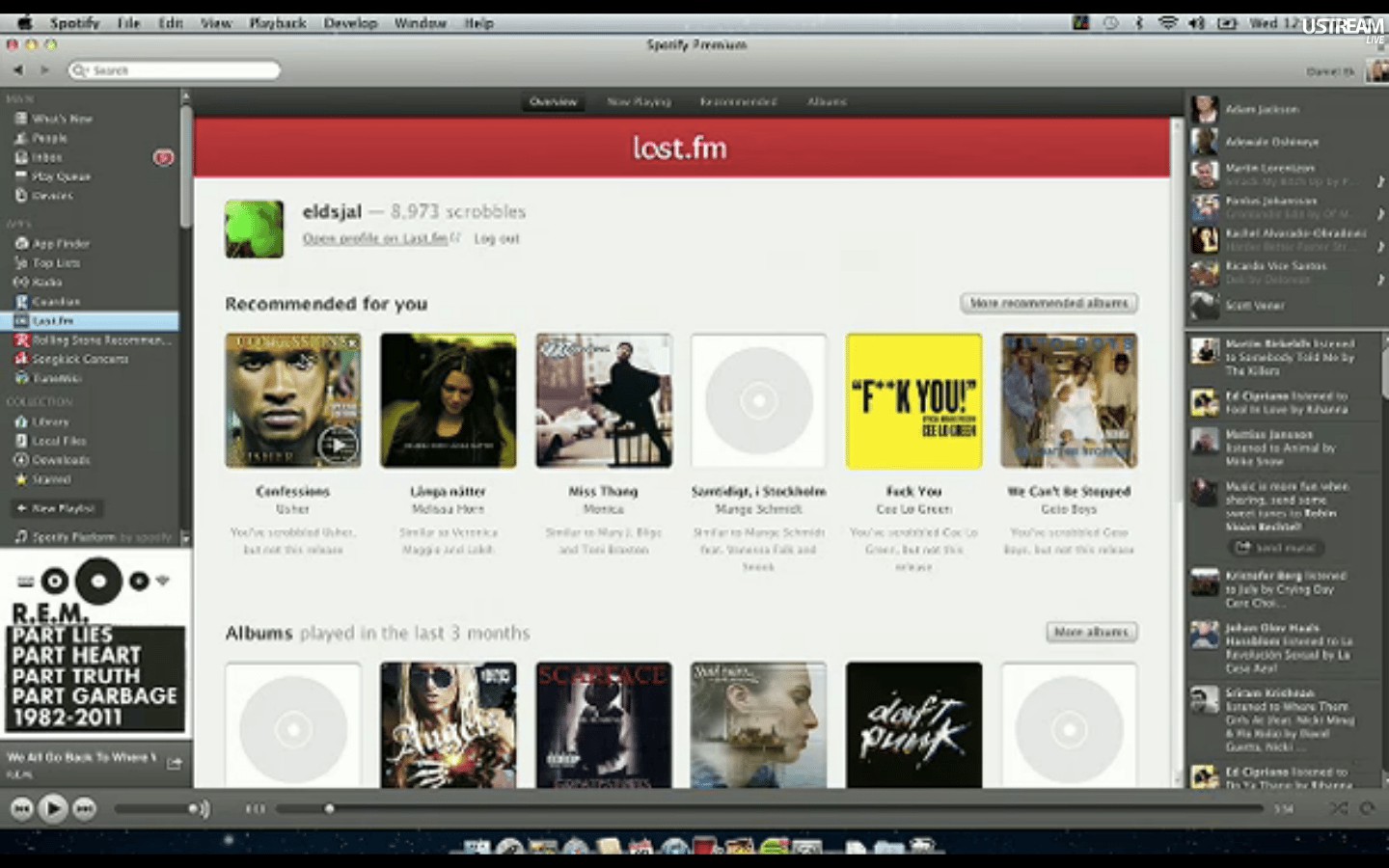Share the currently playing track
Viewport: 1389px width, 868px height.
pyautogui.click(x=175, y=763)
